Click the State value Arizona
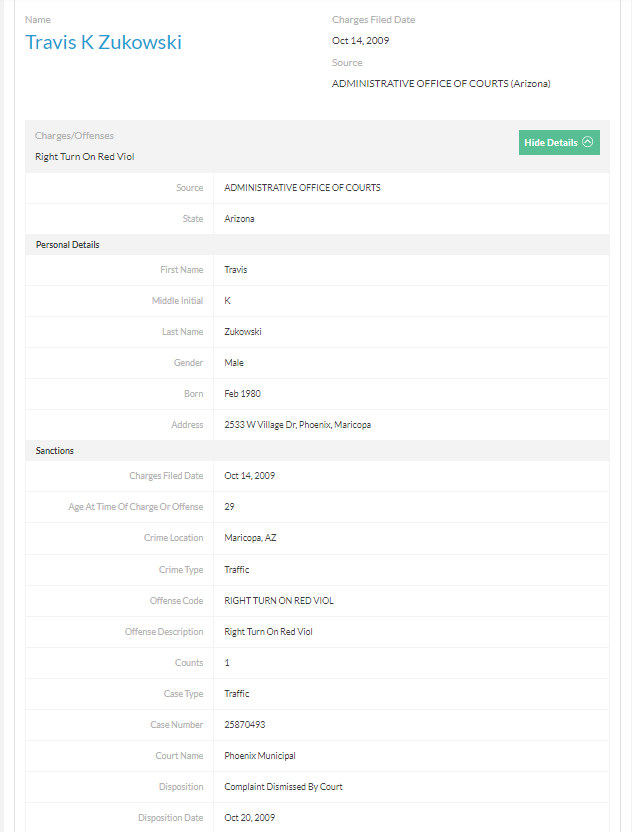 (240, 218)
